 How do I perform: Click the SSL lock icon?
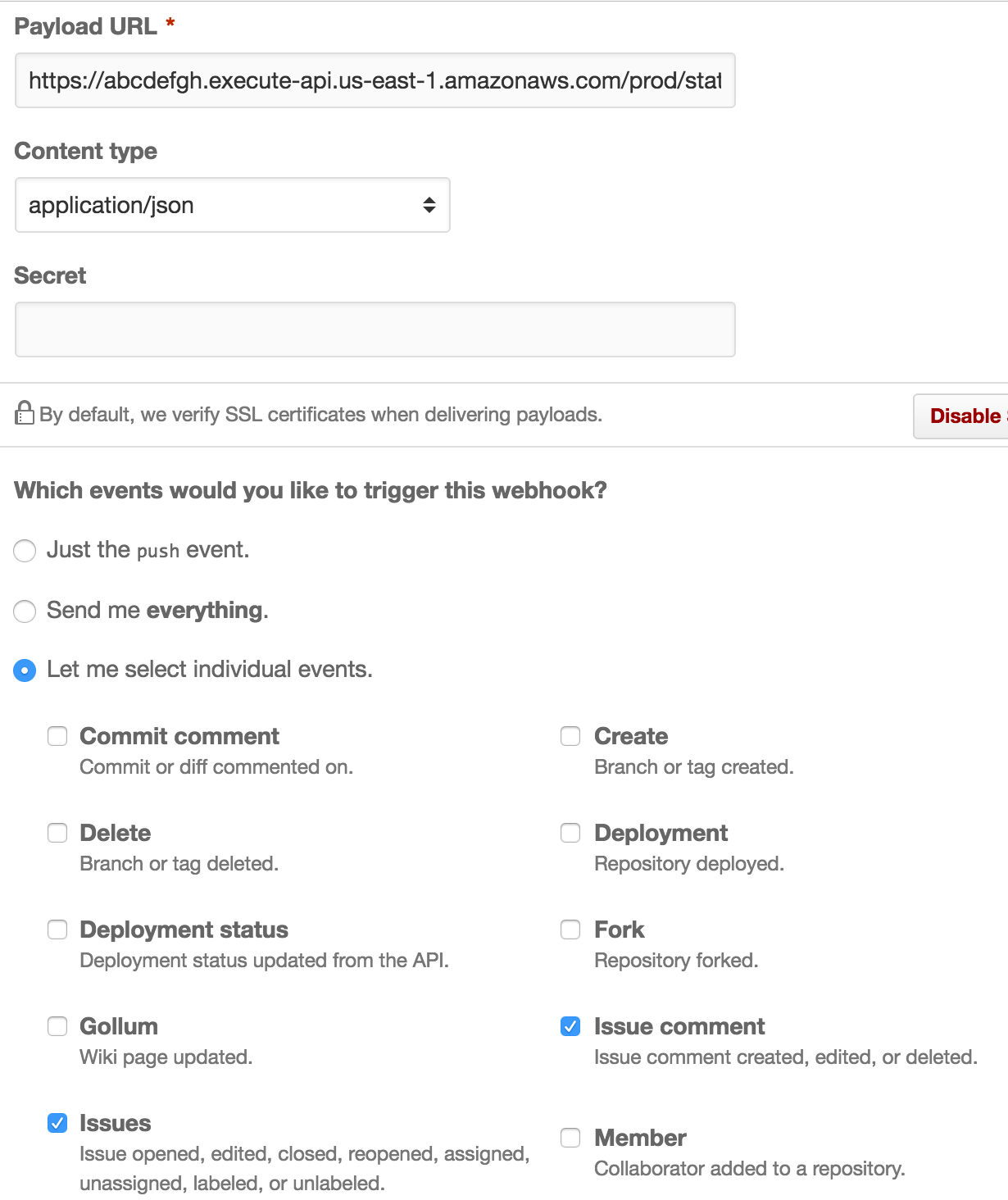(25, 412)
